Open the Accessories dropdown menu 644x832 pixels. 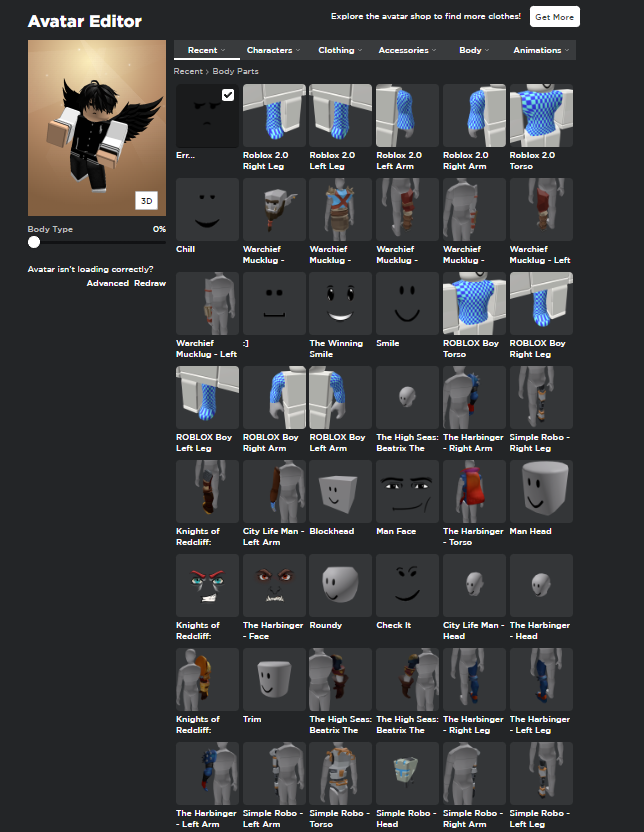click(x=407, y=50)
